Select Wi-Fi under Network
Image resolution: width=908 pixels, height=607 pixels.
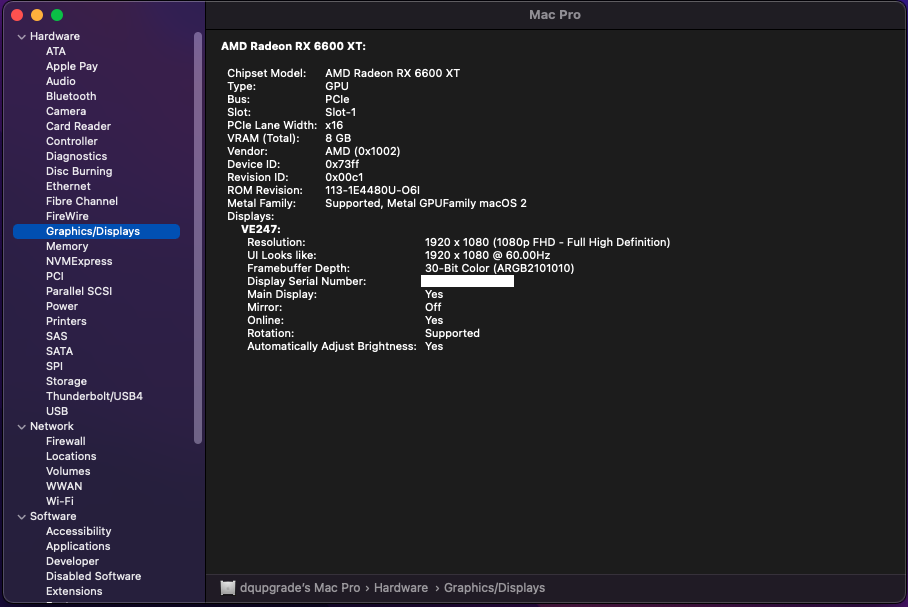click(60, 502)
